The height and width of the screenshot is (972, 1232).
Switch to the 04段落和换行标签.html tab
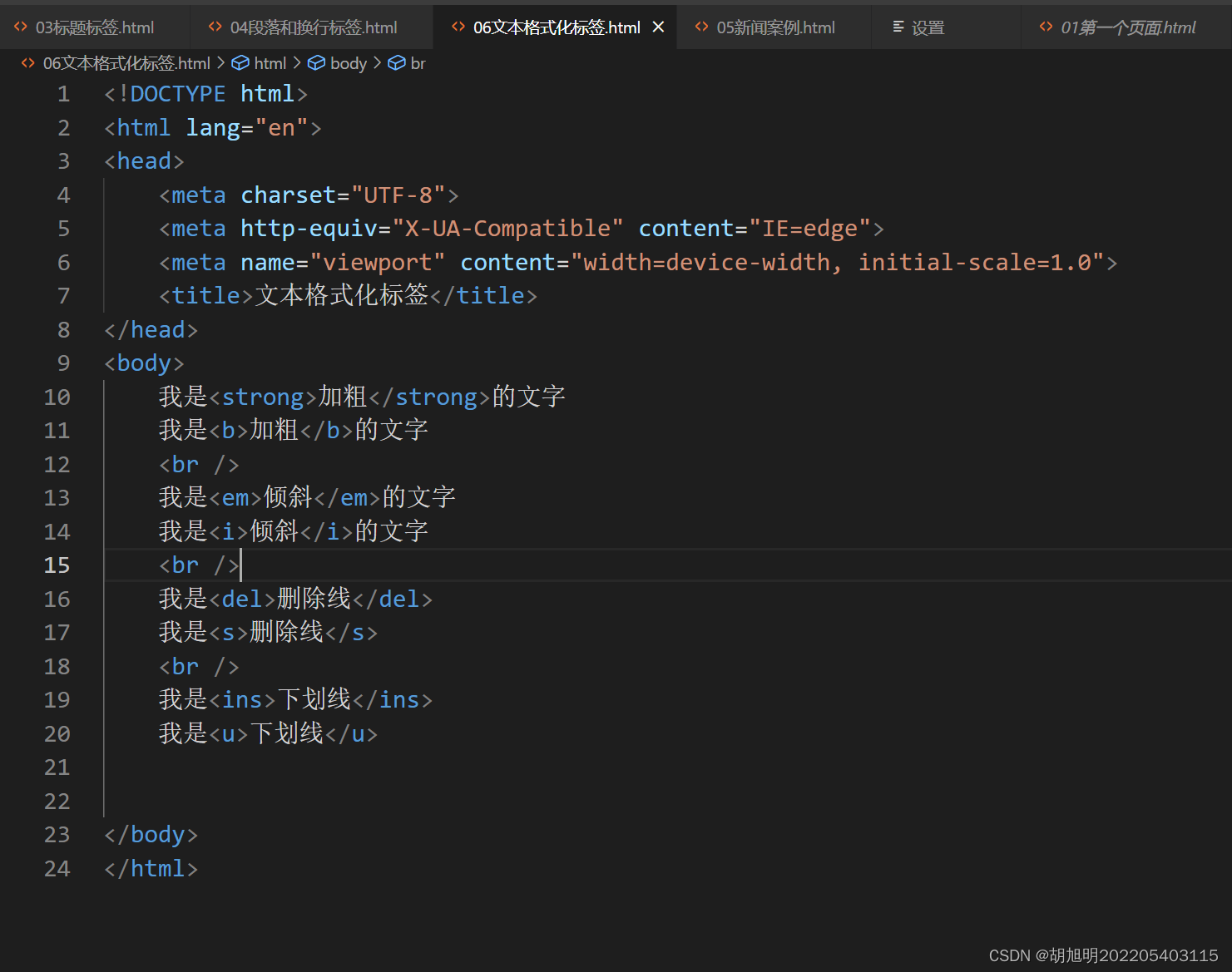(308, 27)
